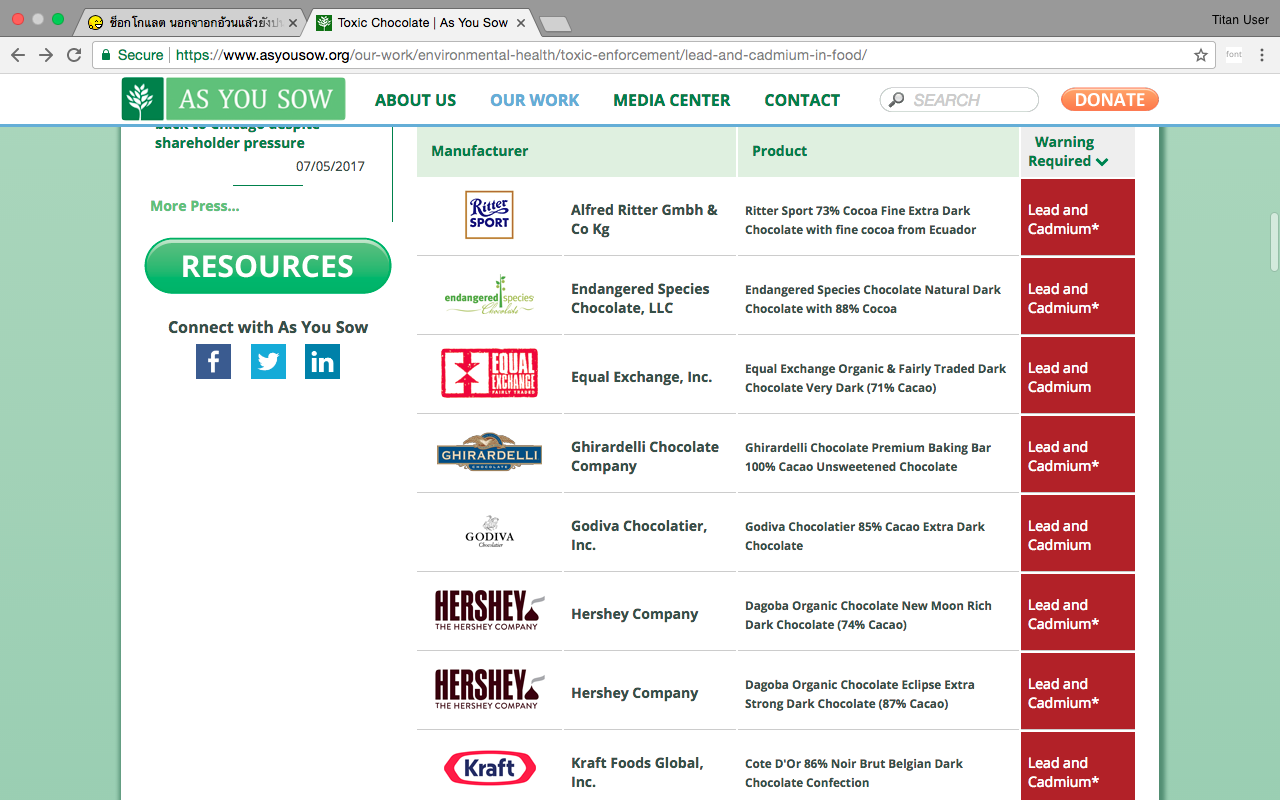This screenshot has height=800, width=1280.
Task: Click the Godiva Chocolatier logo
Action: (490, 532)
